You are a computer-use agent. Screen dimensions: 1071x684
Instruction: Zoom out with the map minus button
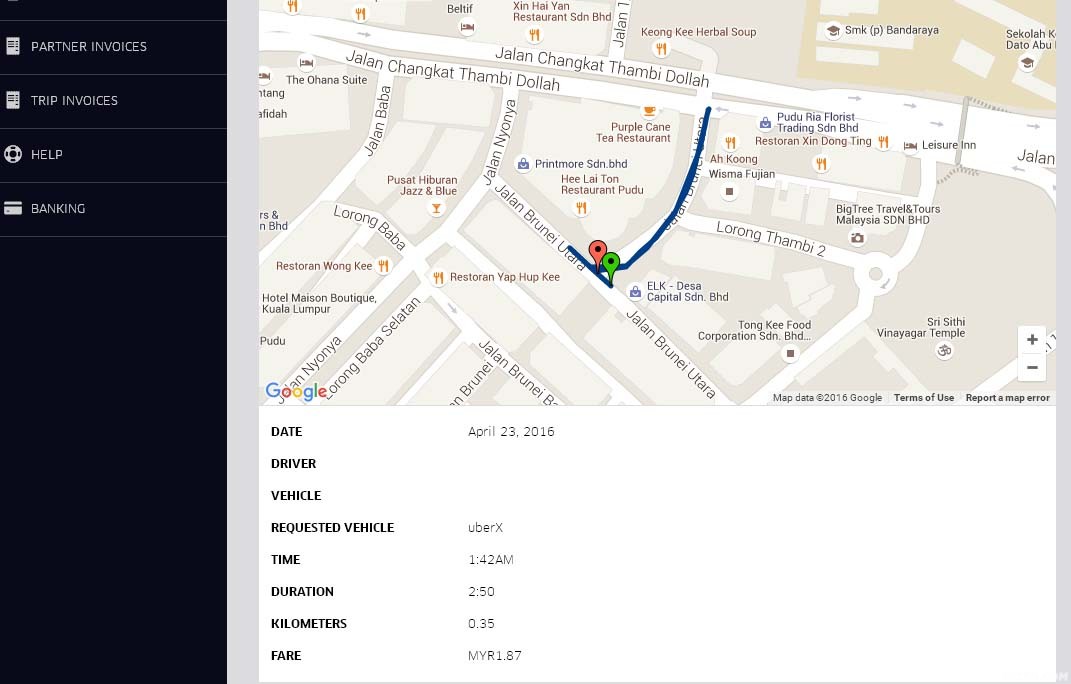[1031, 368]
